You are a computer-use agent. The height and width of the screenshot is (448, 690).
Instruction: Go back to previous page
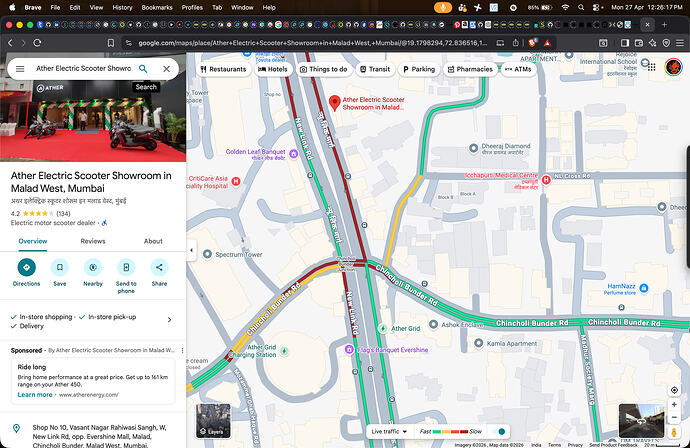[x=10, y=43]
